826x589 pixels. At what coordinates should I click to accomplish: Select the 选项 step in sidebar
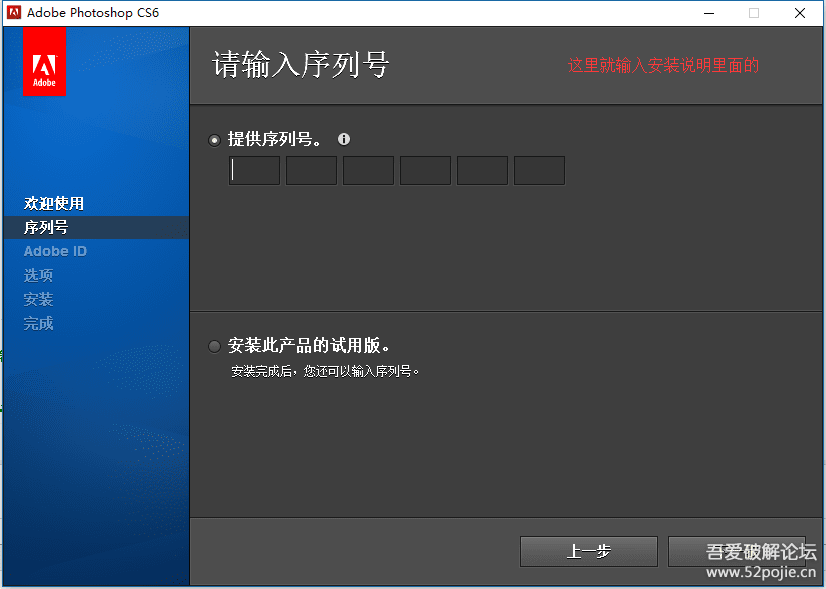[x=38, y=276]
